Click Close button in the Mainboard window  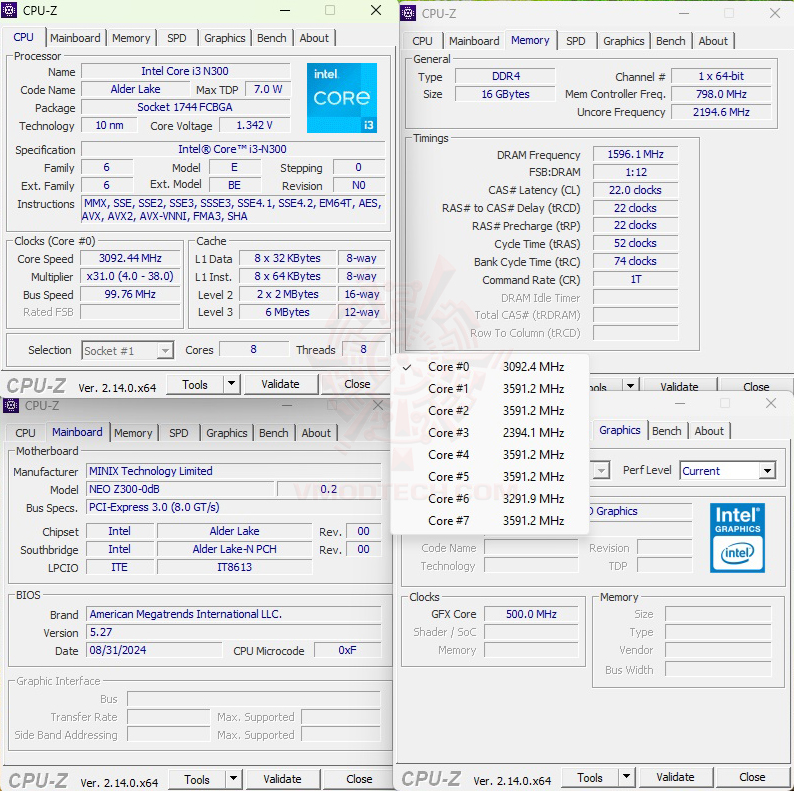tap(359, 779)
